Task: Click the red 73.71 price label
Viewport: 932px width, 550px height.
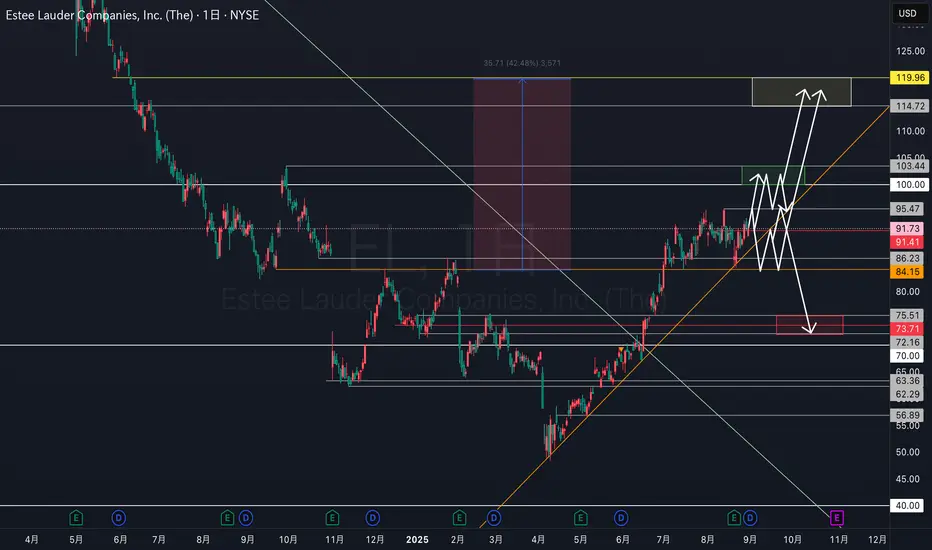Action: pos(907,329)
